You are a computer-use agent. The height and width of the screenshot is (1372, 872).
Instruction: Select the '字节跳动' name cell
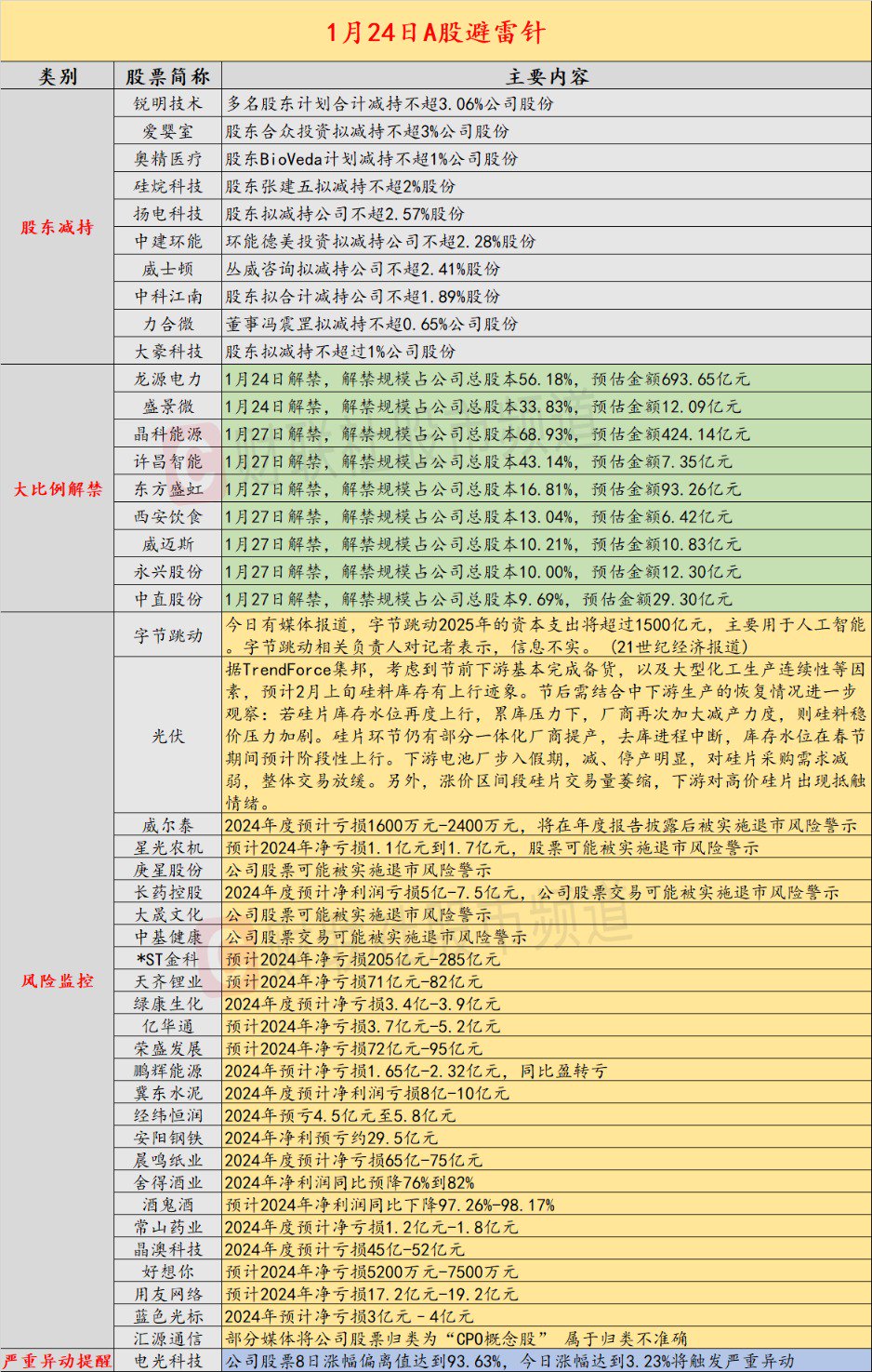coord(168,635)
